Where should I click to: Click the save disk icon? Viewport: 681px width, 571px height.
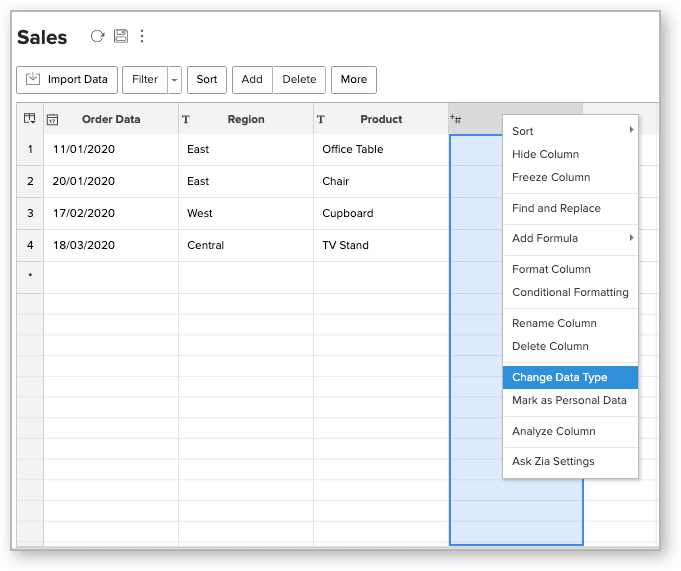click(x=120, y=37)
